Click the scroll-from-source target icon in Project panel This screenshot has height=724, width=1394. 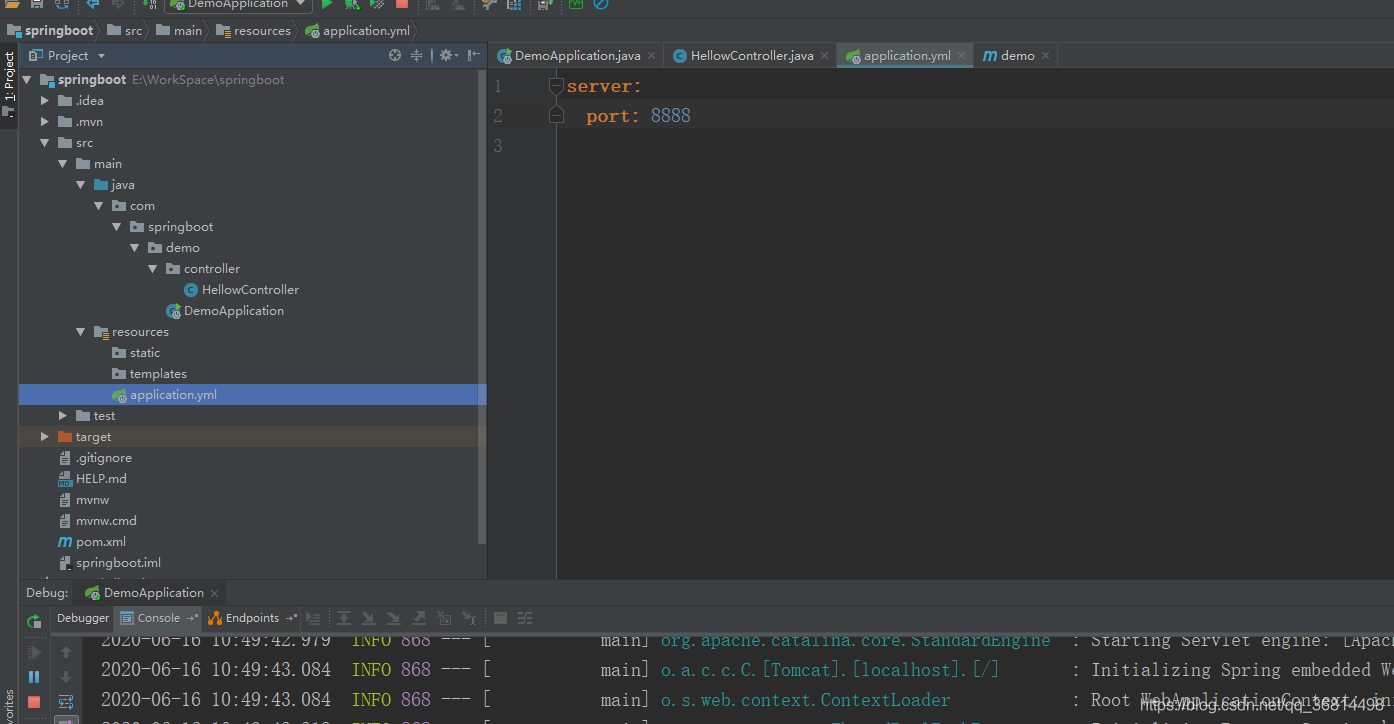coord(395,56)
